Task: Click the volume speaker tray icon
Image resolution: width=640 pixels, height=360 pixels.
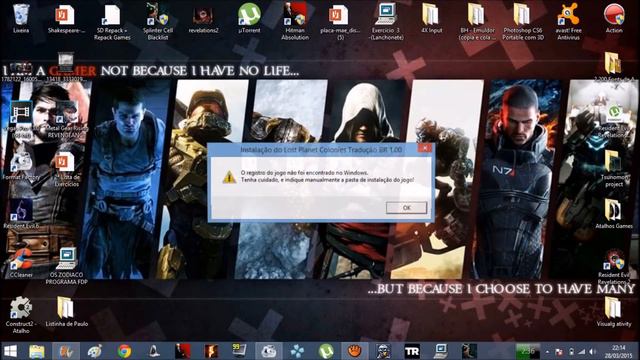Action: point(592,352)
